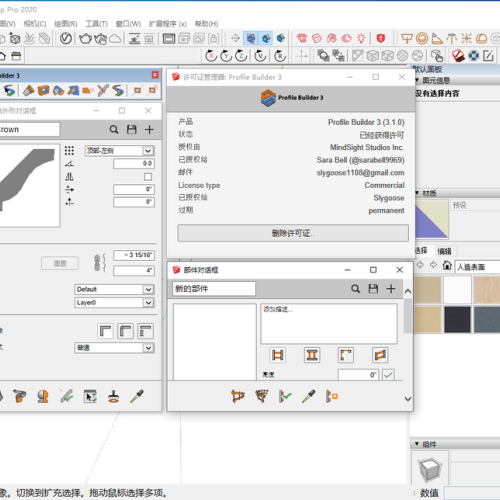Click the rotate-around-X-axis icon in toolbar

pyautogui.click(x=211, y=56)
